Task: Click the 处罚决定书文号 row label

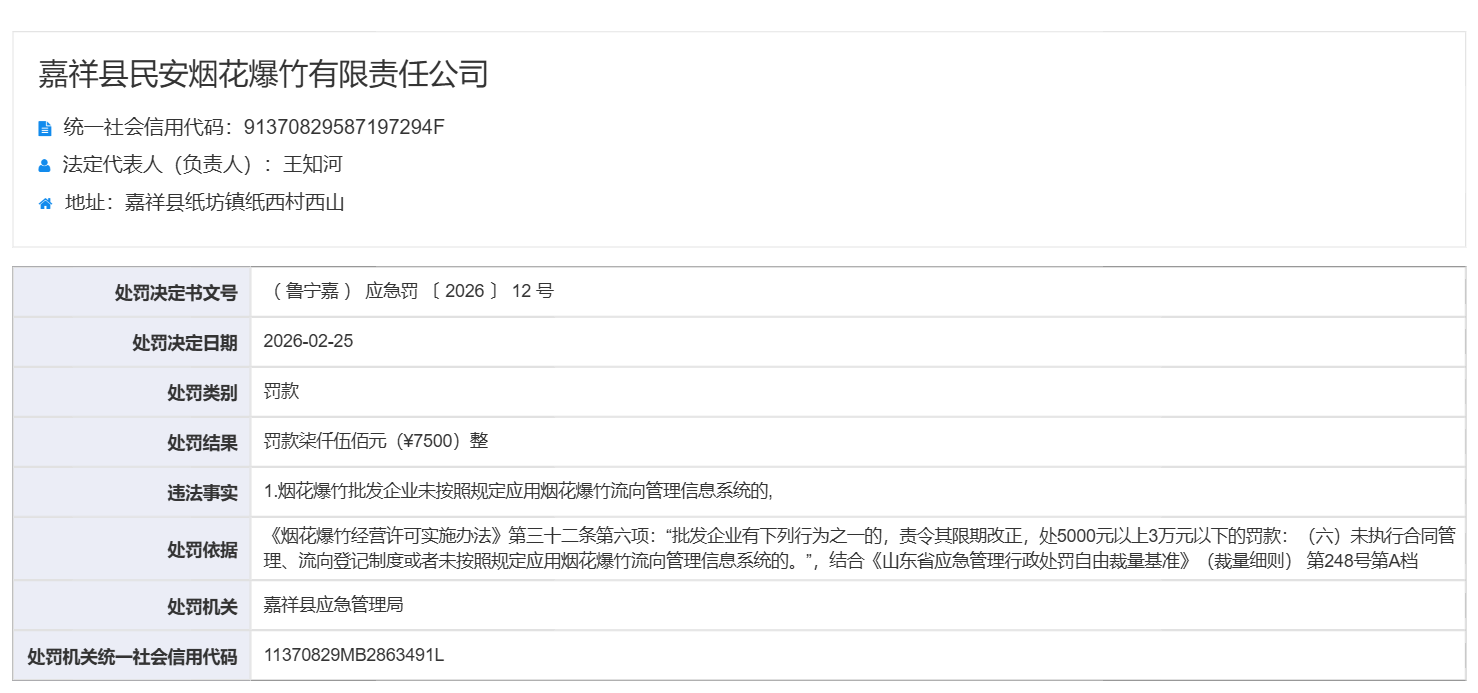Action: pyautogui.click(x=176, y=293)
